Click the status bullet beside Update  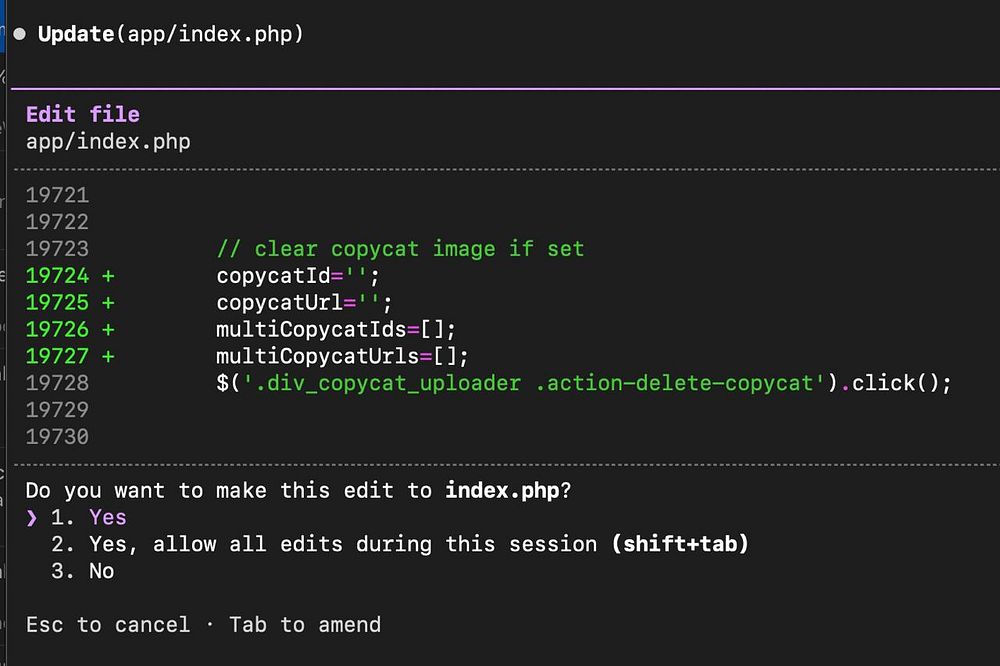tap(19, 34)
